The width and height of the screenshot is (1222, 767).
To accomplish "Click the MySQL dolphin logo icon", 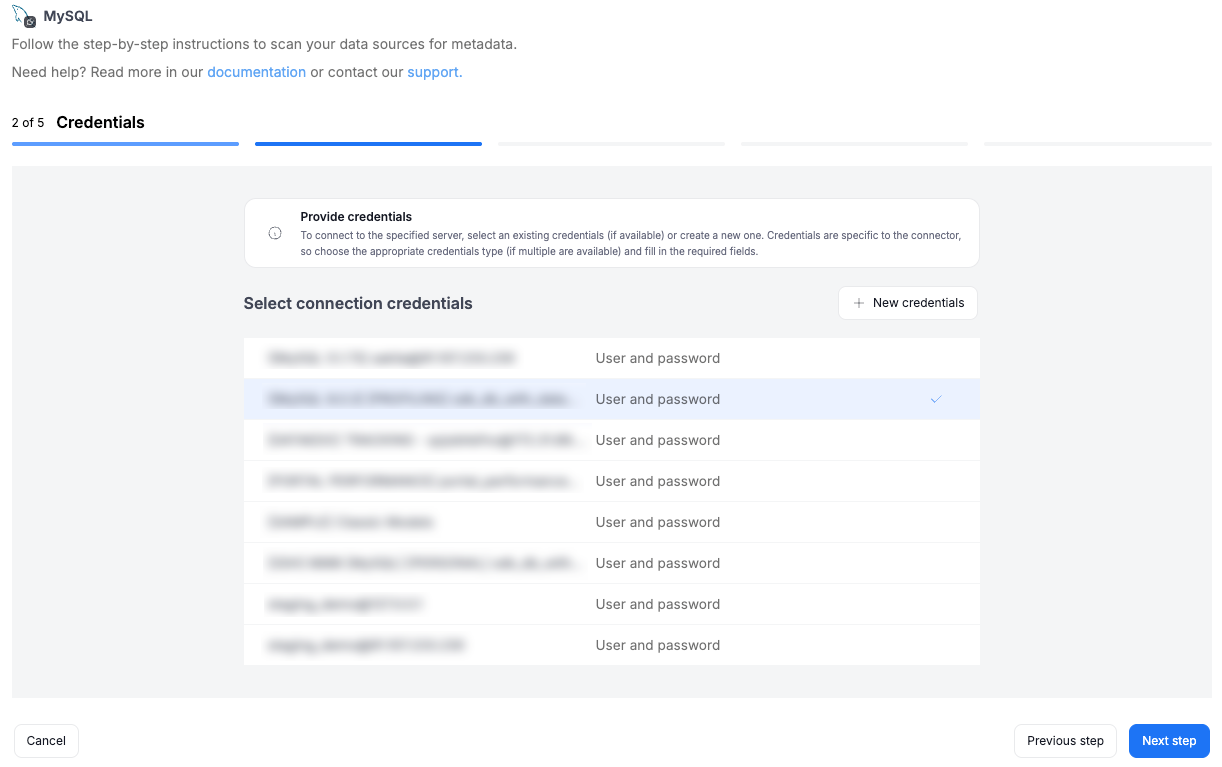I will click(24, 15).
